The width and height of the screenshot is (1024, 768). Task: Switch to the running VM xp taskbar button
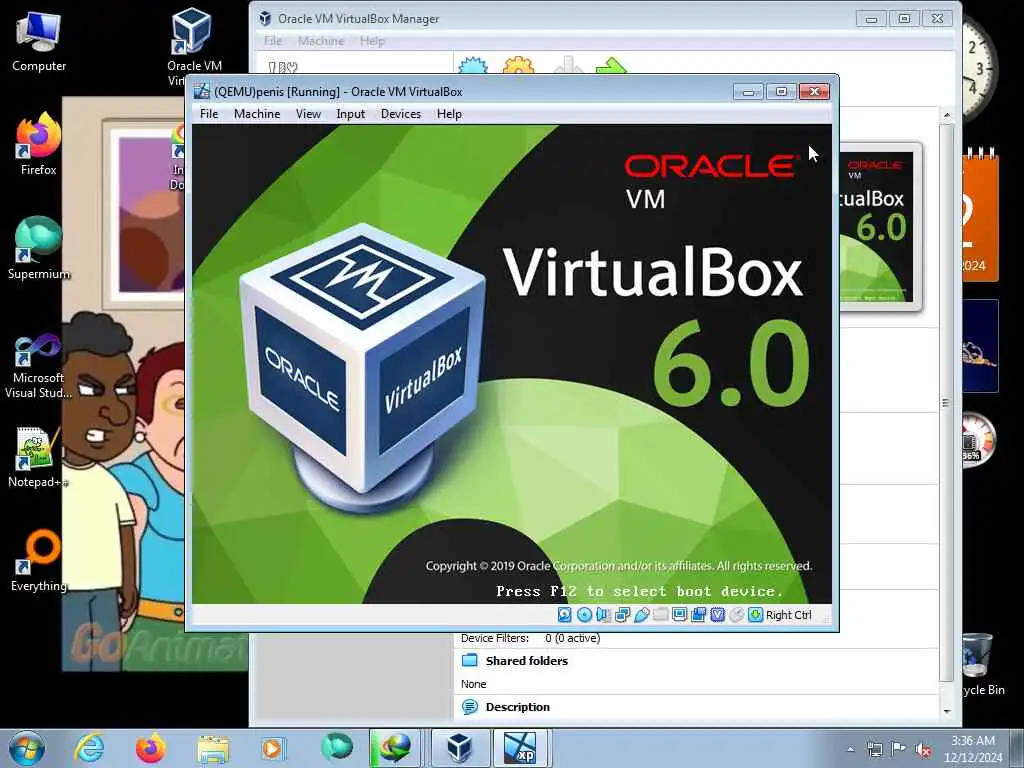[x=521, y=748]
